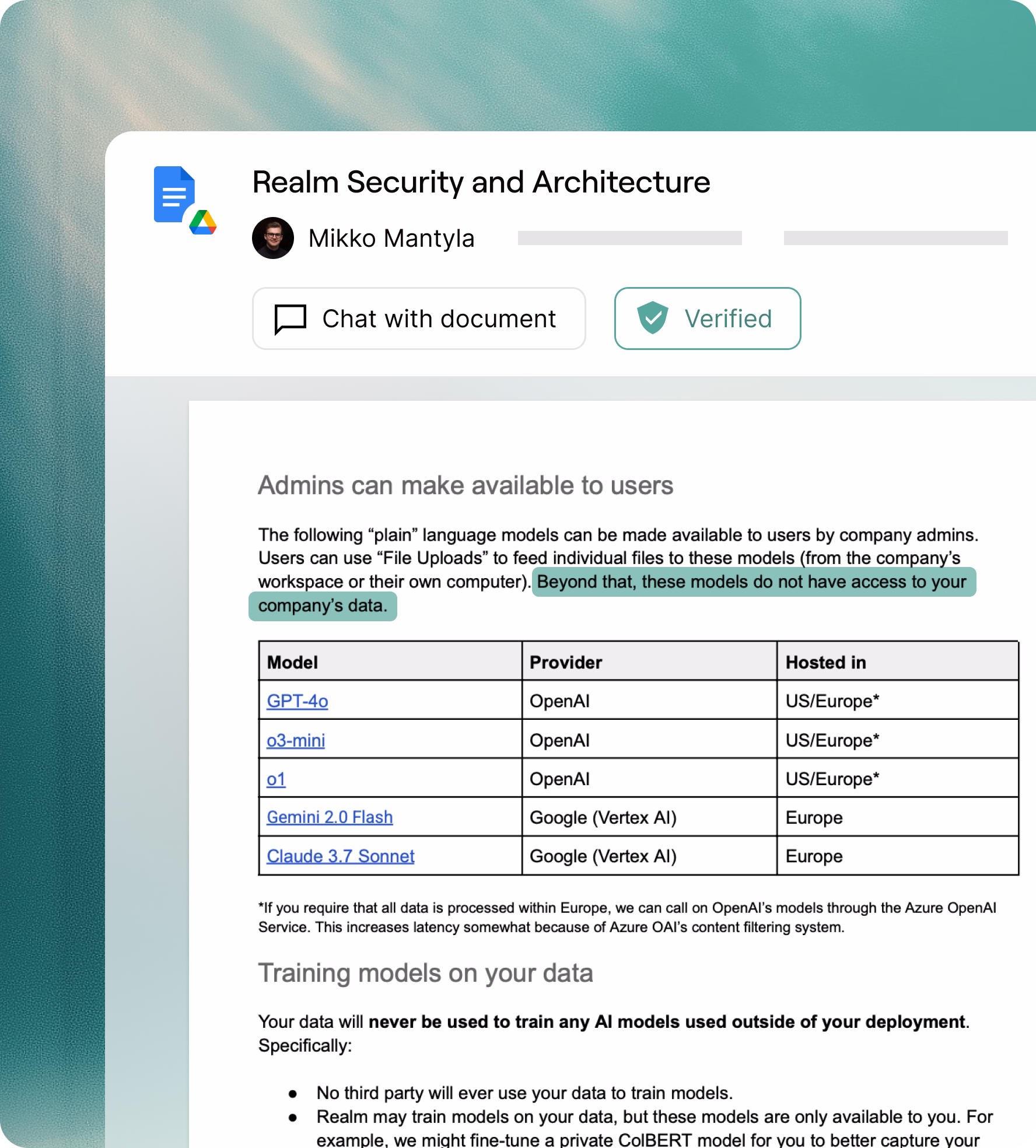1036x1148 pixels.
Task: Click the author name Mikko Mantyla
Action: point(391,238)
